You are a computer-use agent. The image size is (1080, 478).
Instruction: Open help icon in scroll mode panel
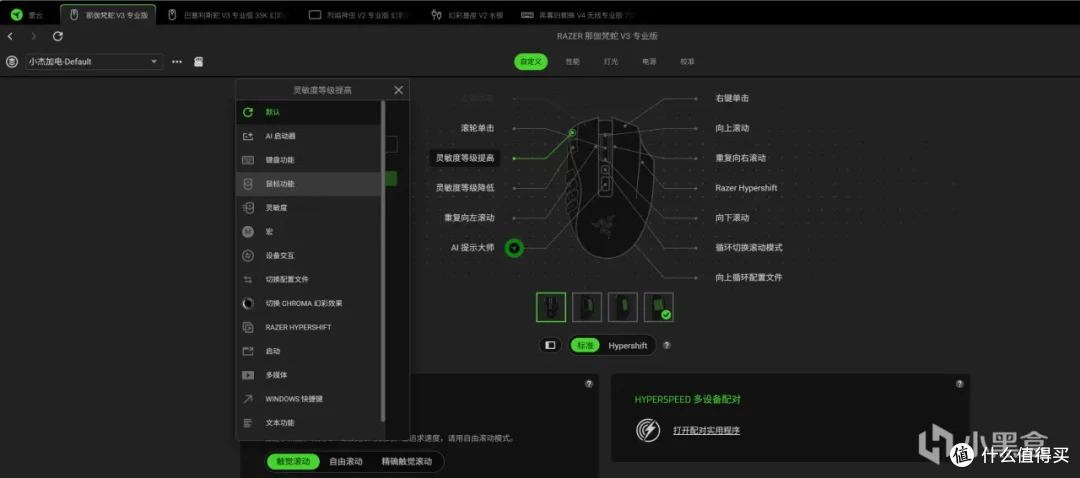[x=589, y=384]
